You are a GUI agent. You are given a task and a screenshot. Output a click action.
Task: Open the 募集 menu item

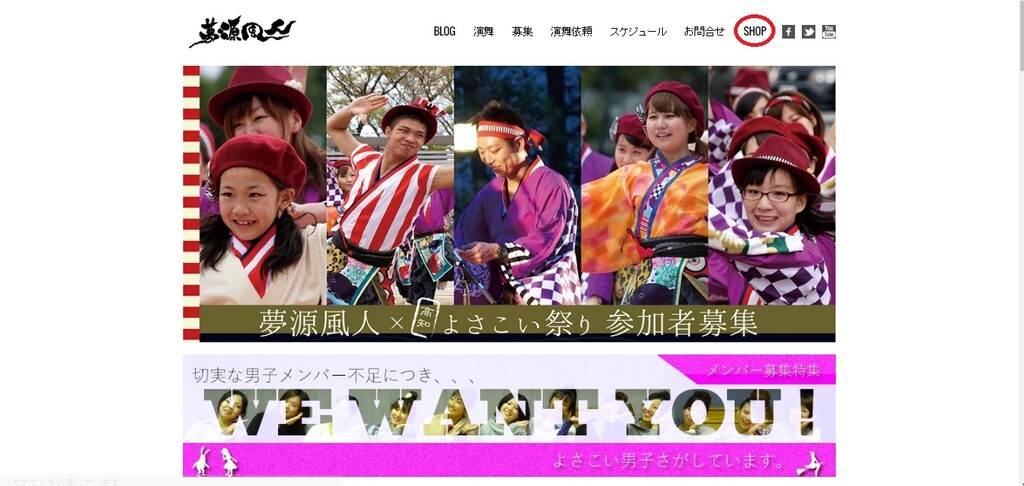click(522, 31)
